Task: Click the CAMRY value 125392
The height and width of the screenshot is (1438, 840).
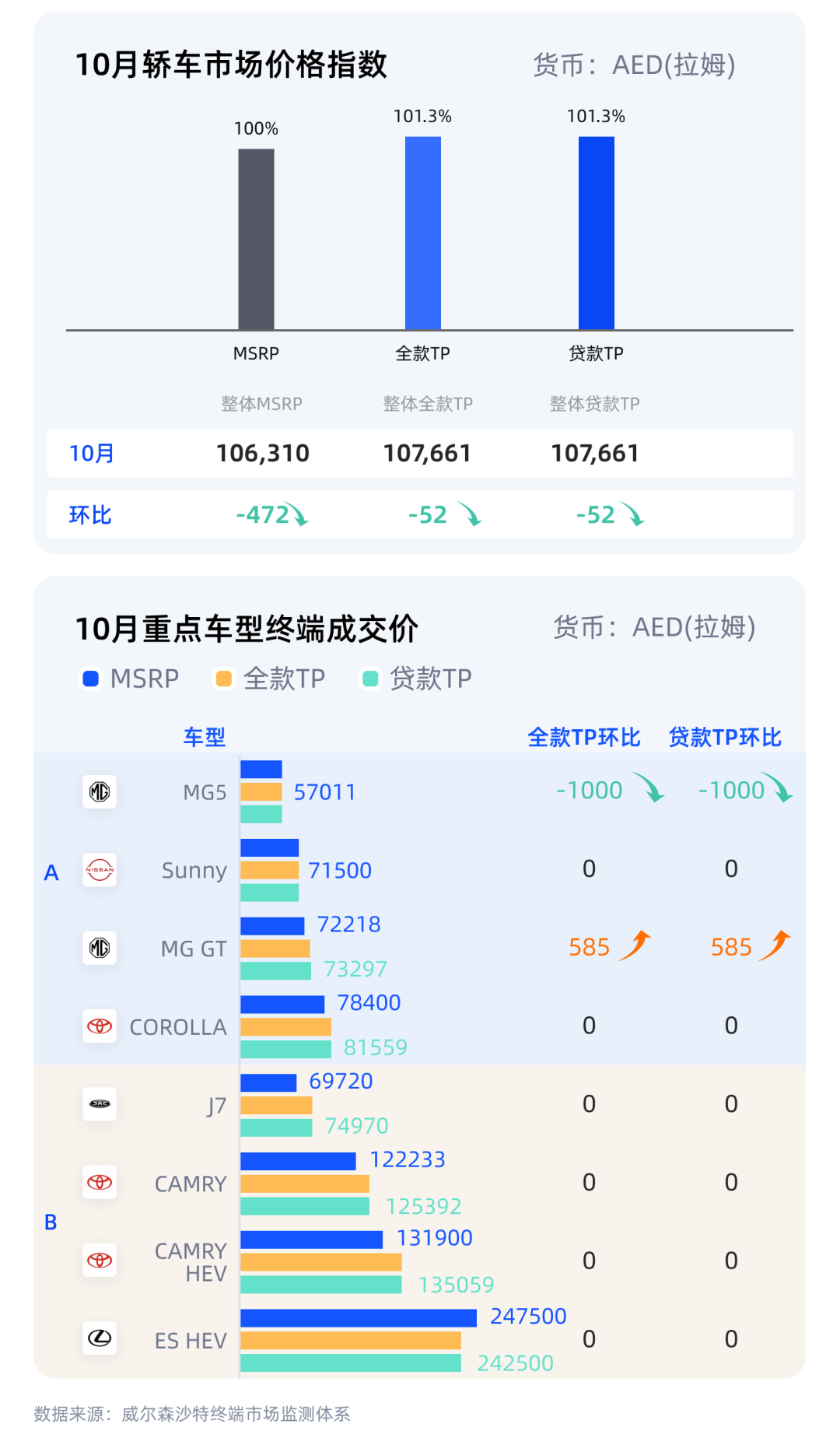Action: [x=424, y=1206]
